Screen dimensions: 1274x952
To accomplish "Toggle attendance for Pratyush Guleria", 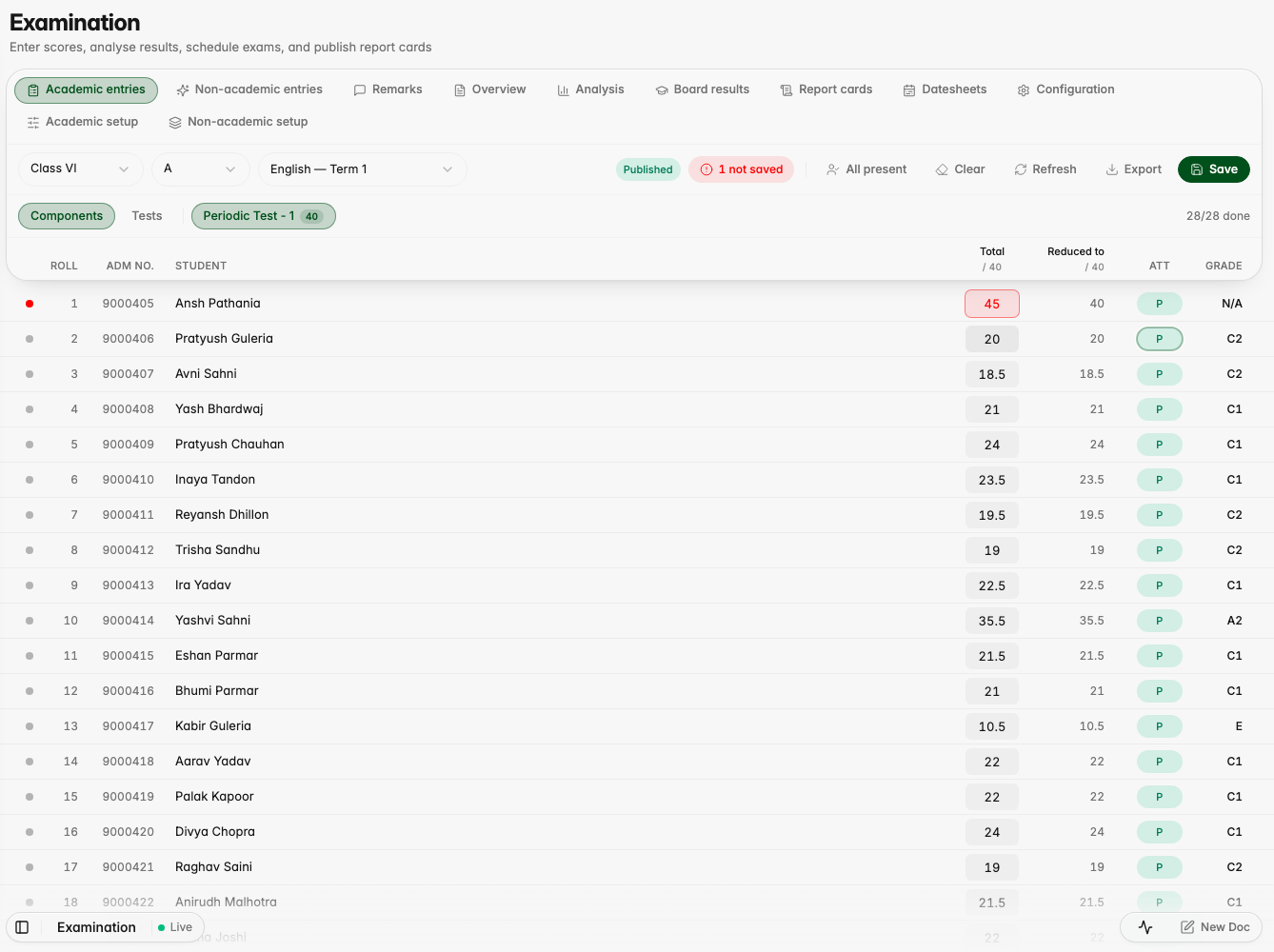I will tap(1160, 339).
